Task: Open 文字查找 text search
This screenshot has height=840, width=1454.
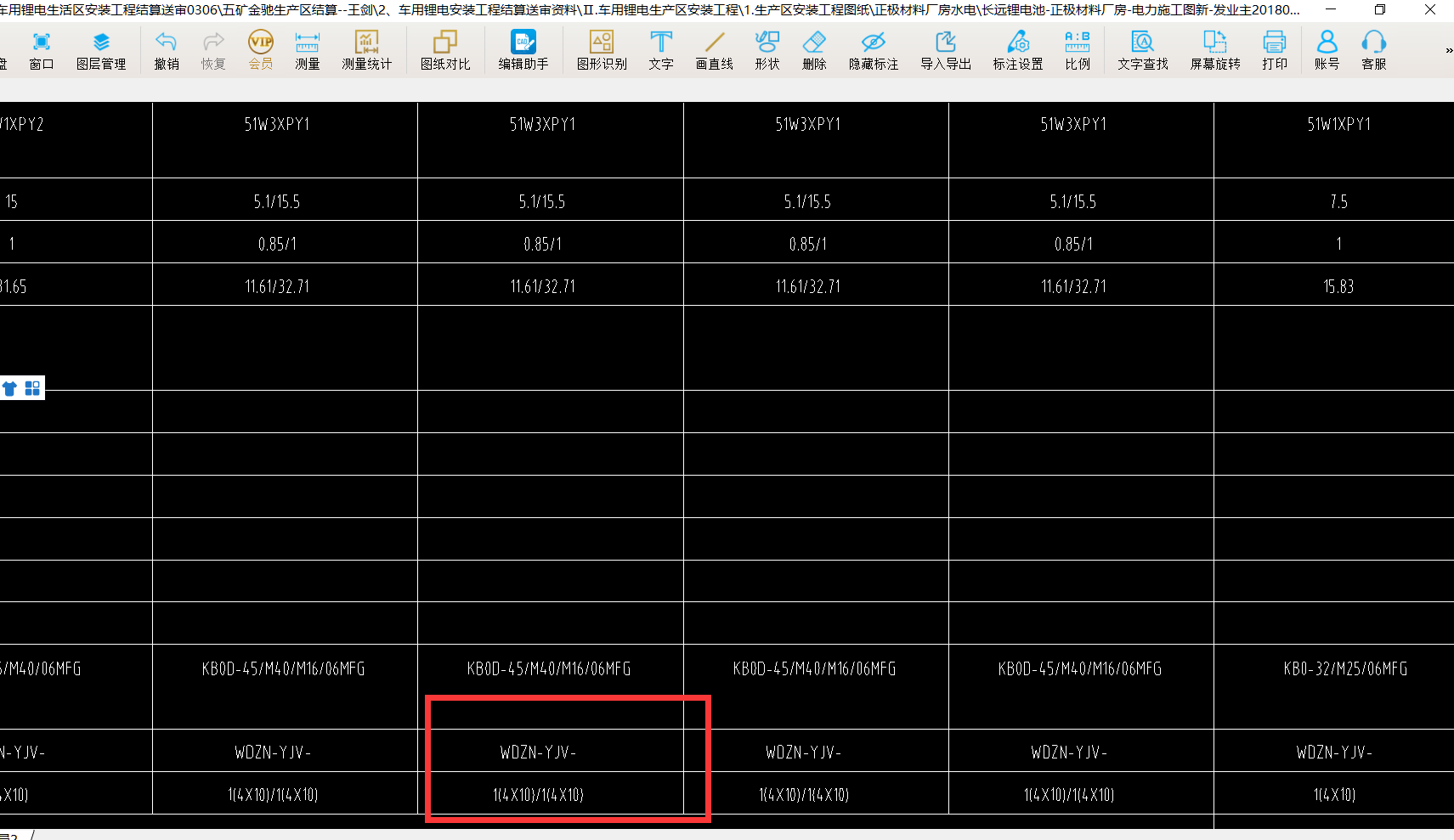Action: tap(1142, 50)
